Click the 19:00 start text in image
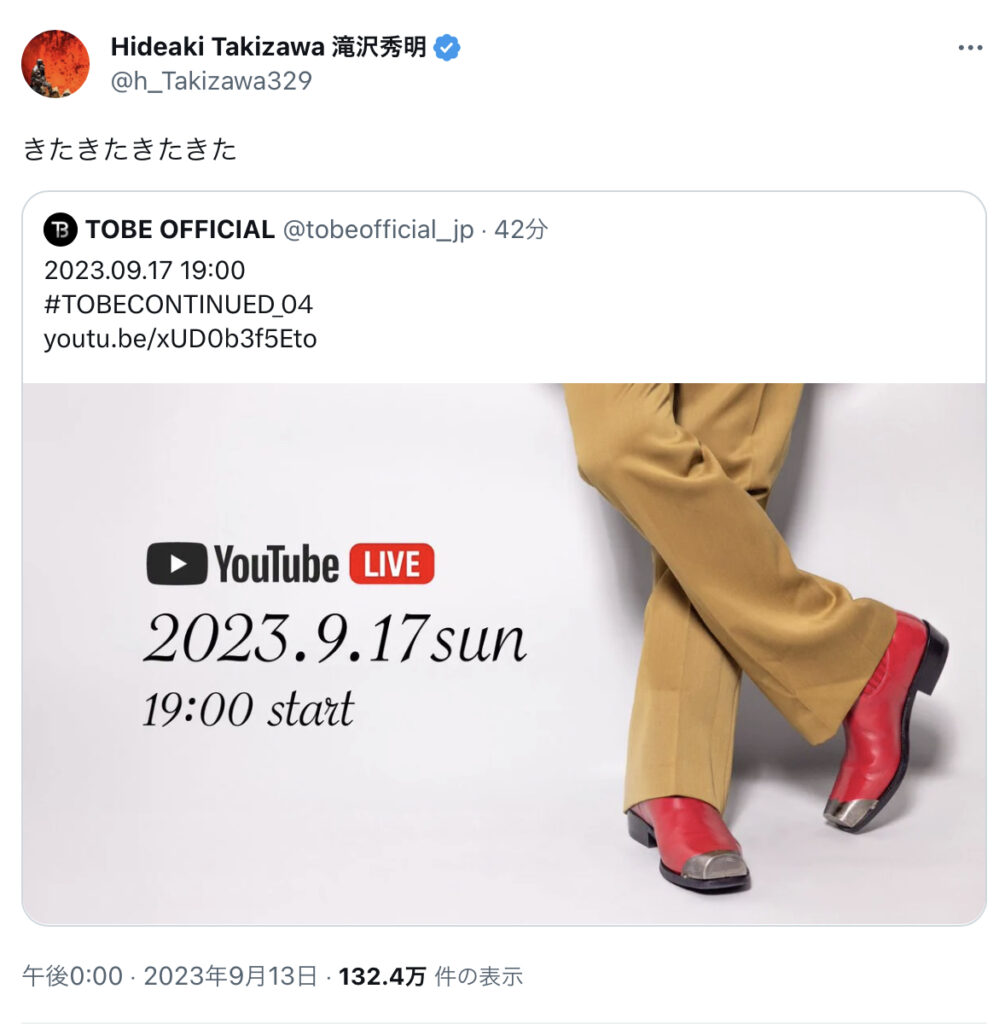Image resolution: width=1005 pixels, height=1024 pixels. coord(249,709)
